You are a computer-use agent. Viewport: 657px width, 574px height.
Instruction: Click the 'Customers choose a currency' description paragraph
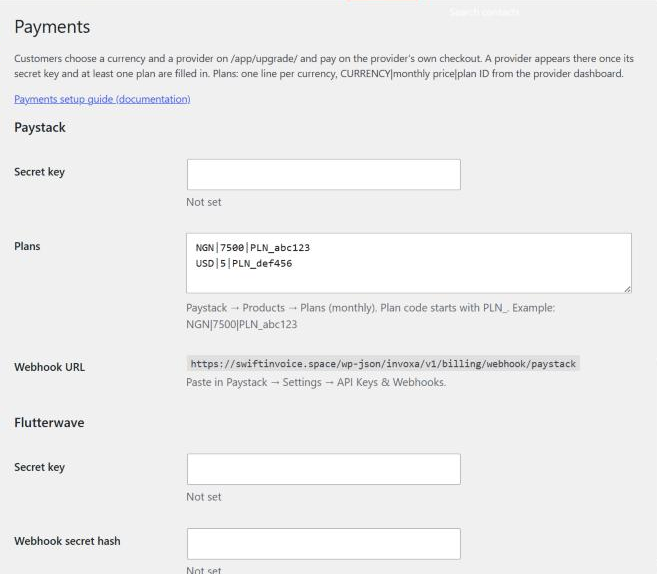(x=324, y=66)
